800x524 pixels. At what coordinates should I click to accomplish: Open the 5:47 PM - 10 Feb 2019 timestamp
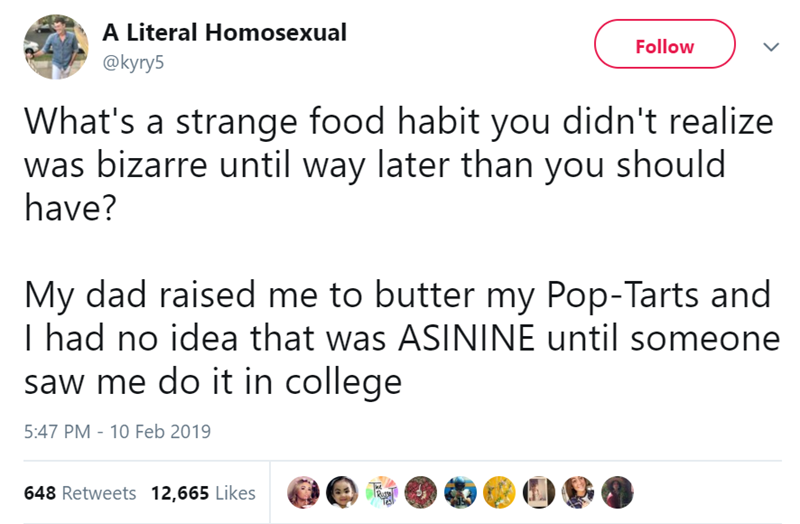click(118, 433)
